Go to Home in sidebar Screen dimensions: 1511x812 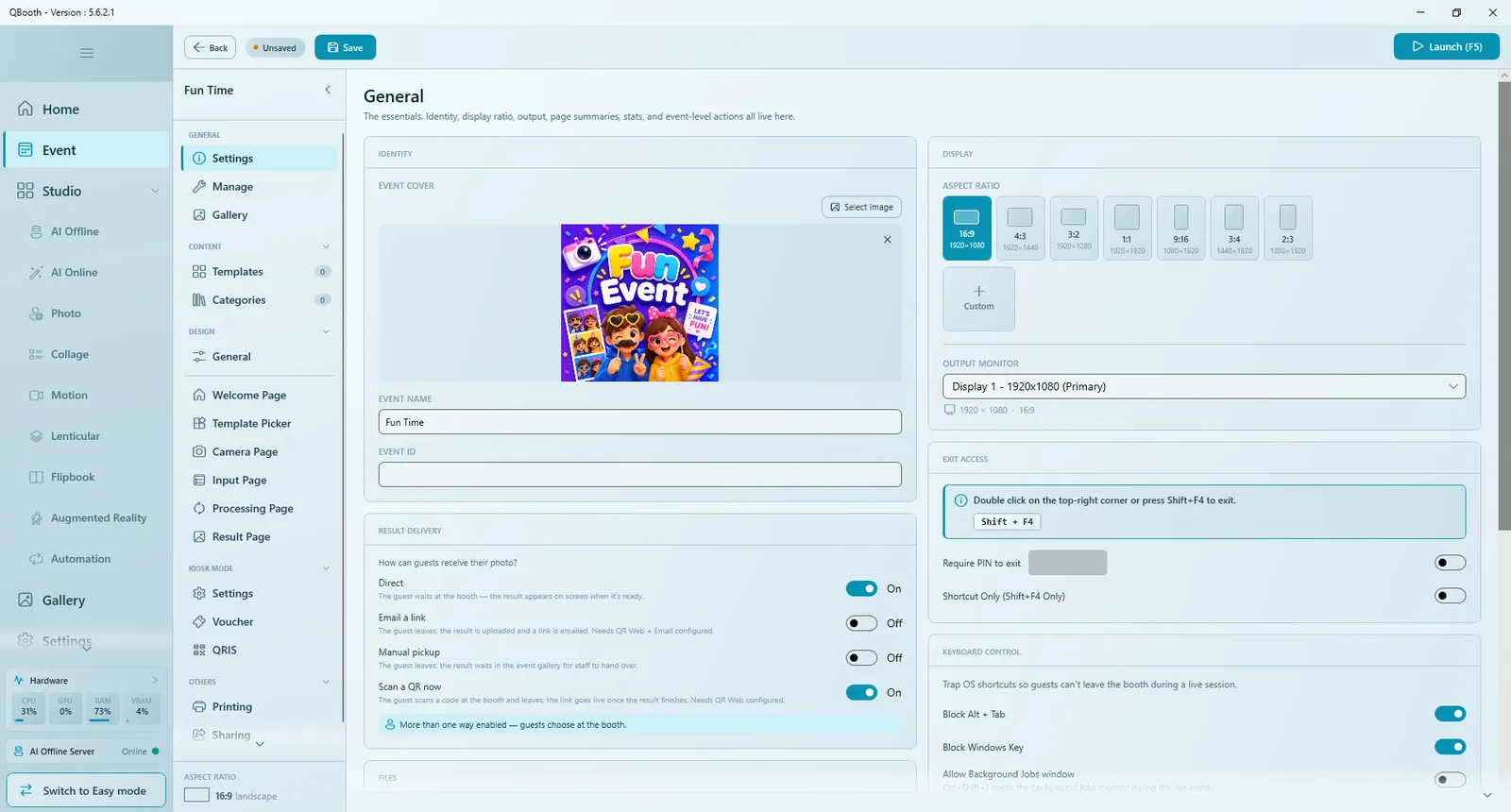(x=87, y=110)
